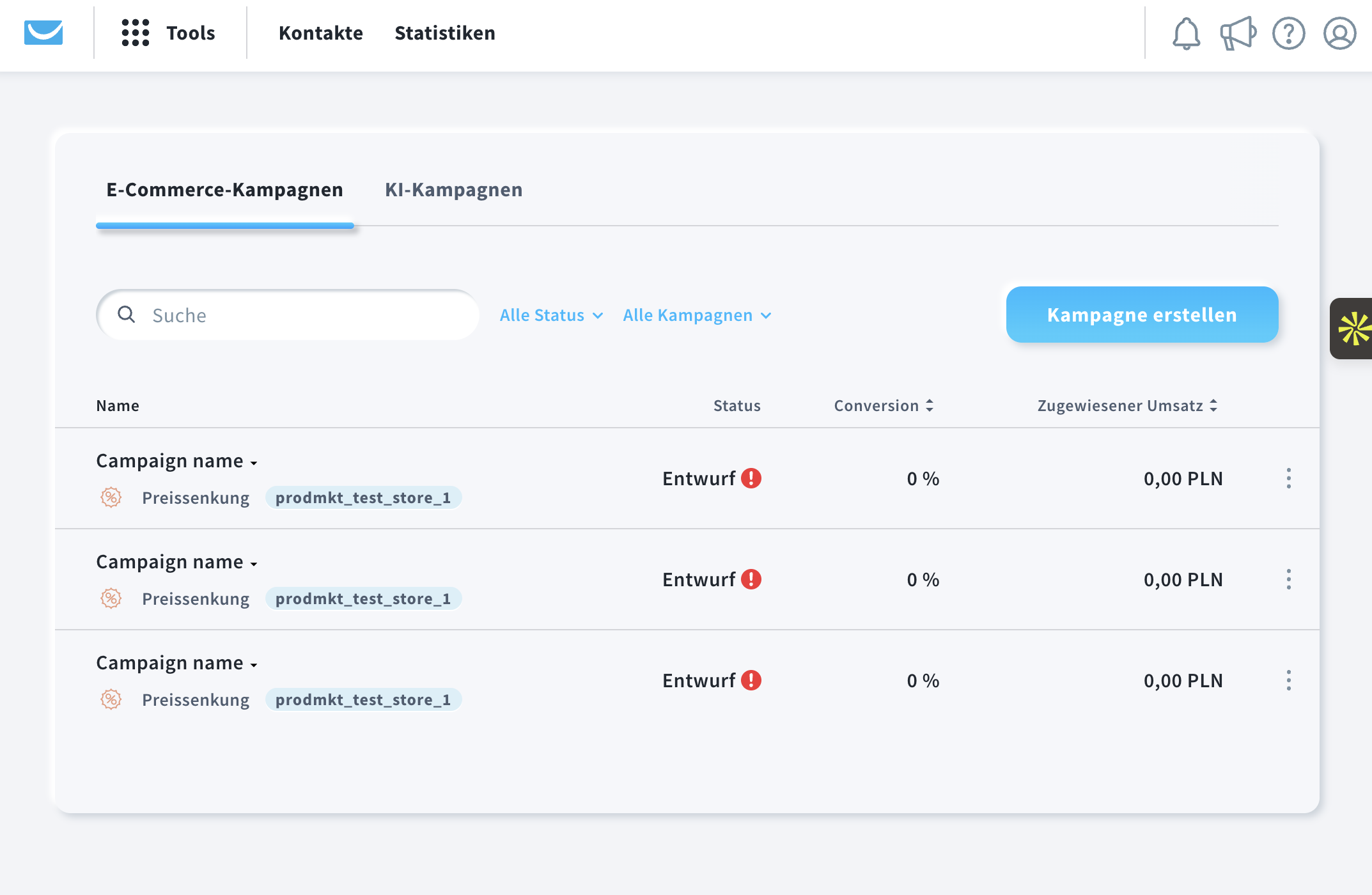
Task: Click the GetResponse envelope logo
Action: click(43, 33)
